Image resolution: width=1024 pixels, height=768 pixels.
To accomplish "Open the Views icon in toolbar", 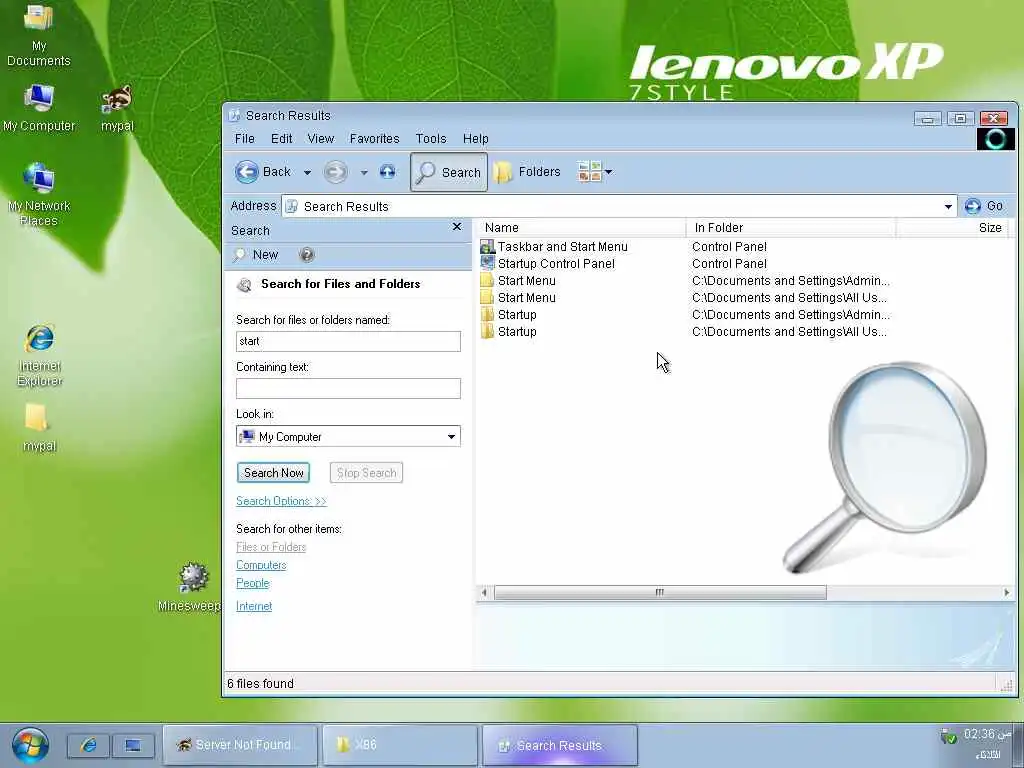I will pyautogui.click(x=589, y=172).
